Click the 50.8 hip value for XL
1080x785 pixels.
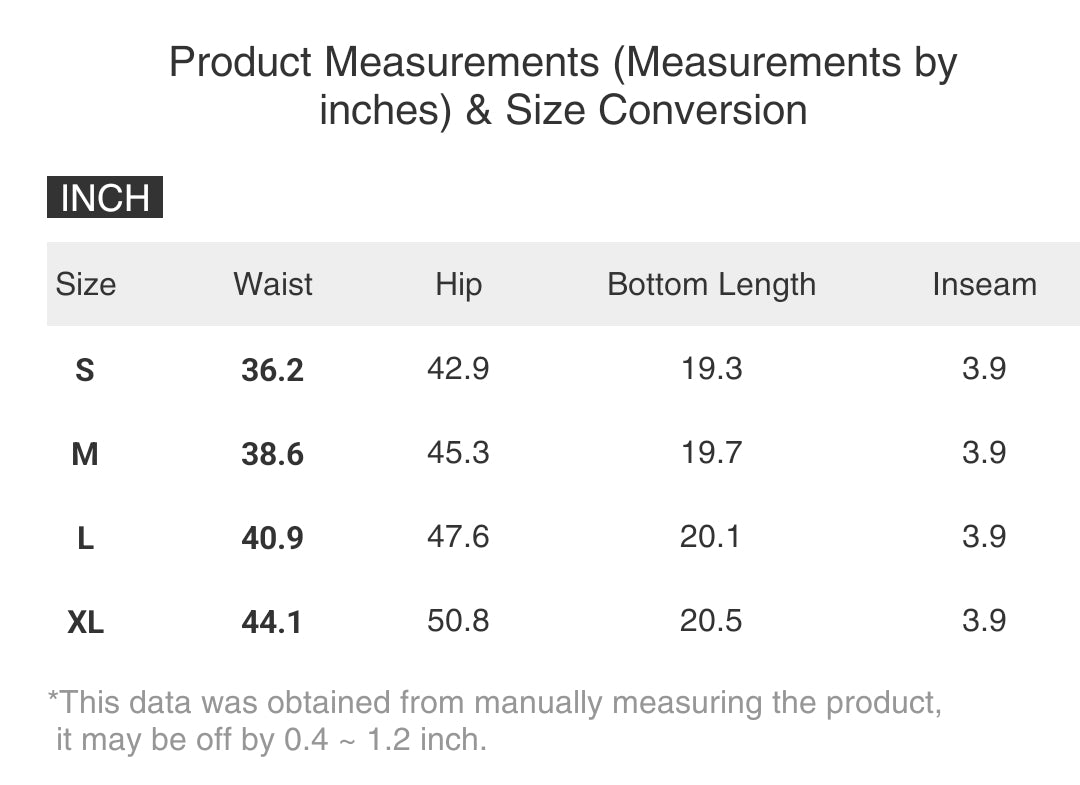[458, 621]
